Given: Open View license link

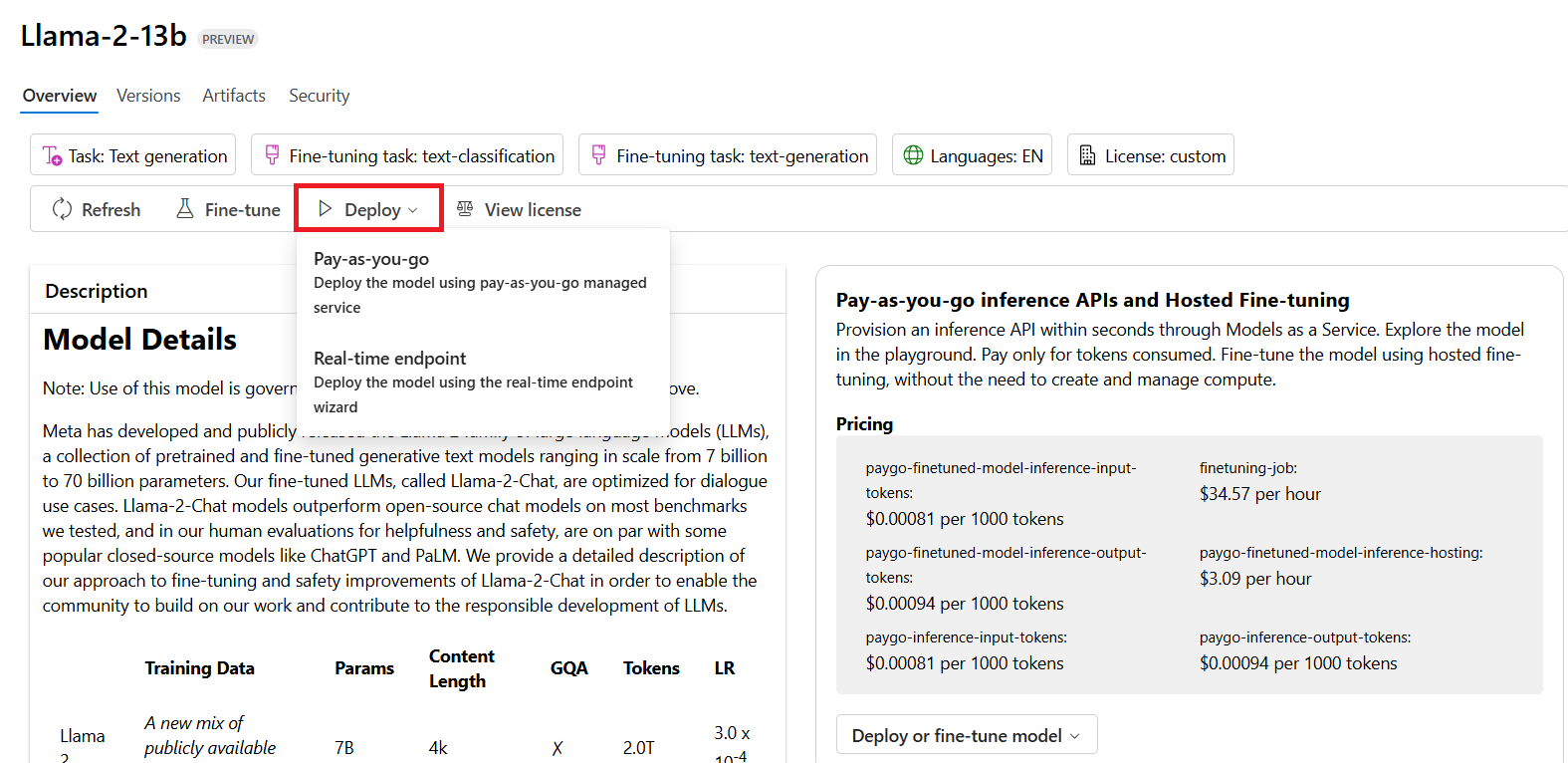Looking at the screenshot, I should [x=532, y=210].
